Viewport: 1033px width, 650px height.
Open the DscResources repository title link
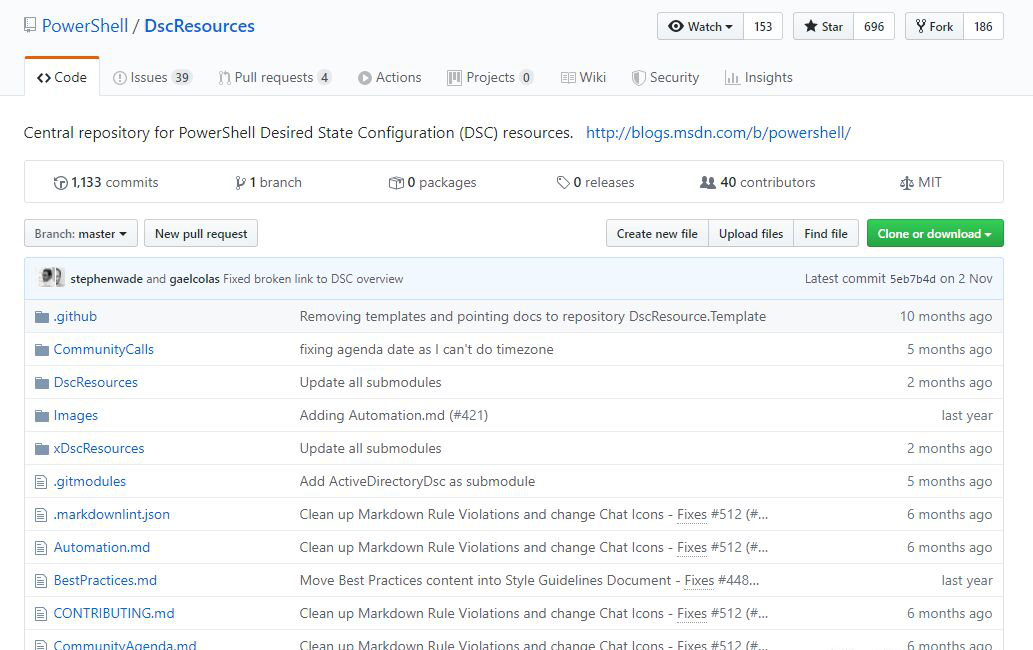click(200, 26)
